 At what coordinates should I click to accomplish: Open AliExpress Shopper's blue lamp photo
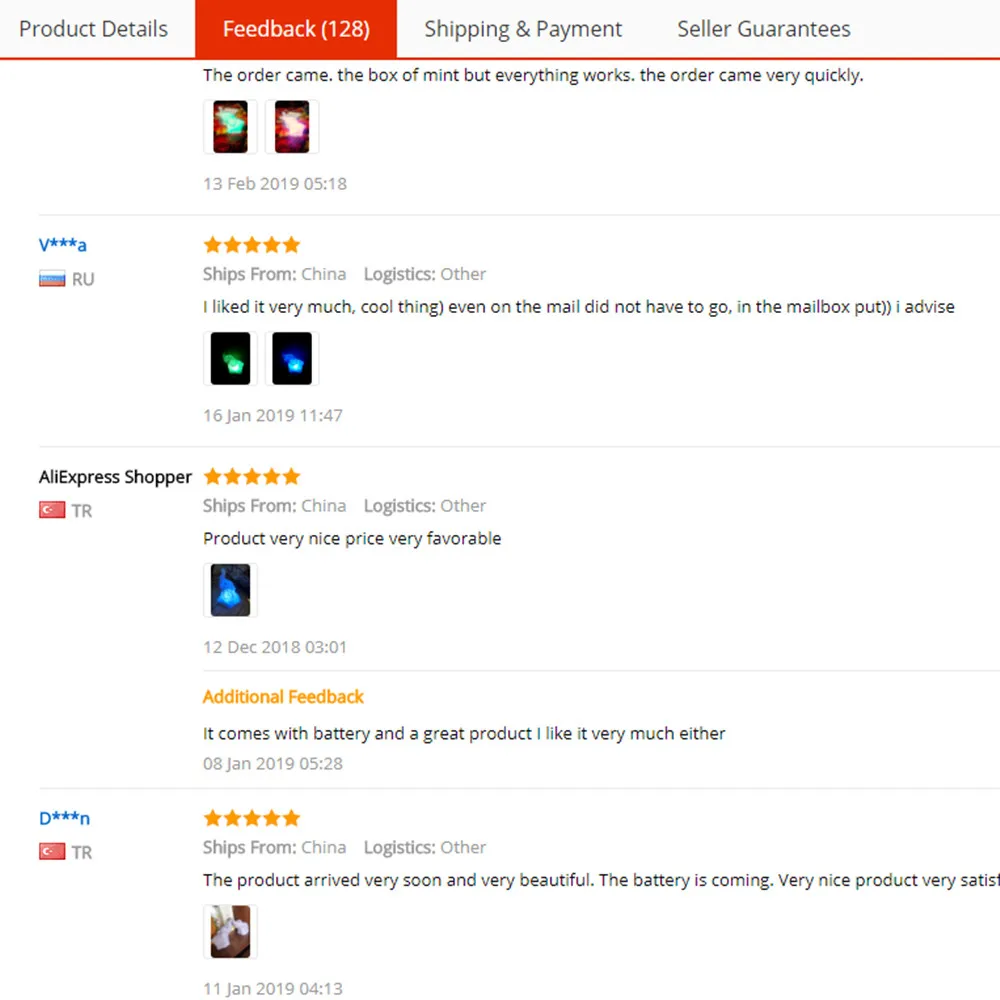[x=230, y=590]
